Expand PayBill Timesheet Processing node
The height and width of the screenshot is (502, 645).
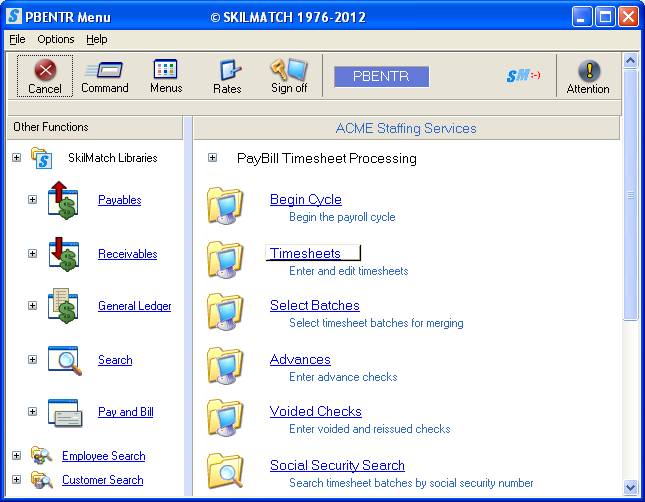(x=212, y=158)
